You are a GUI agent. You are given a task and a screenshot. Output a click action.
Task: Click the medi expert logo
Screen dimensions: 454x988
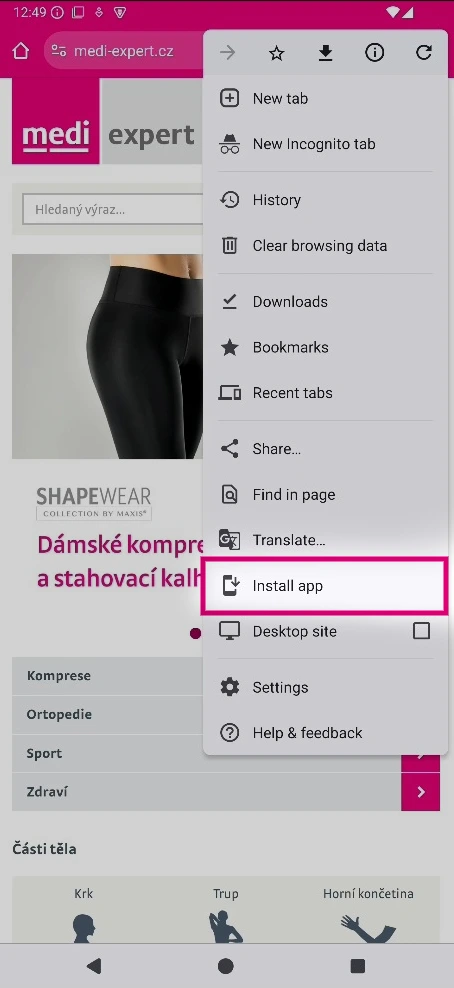click(104, 122)
